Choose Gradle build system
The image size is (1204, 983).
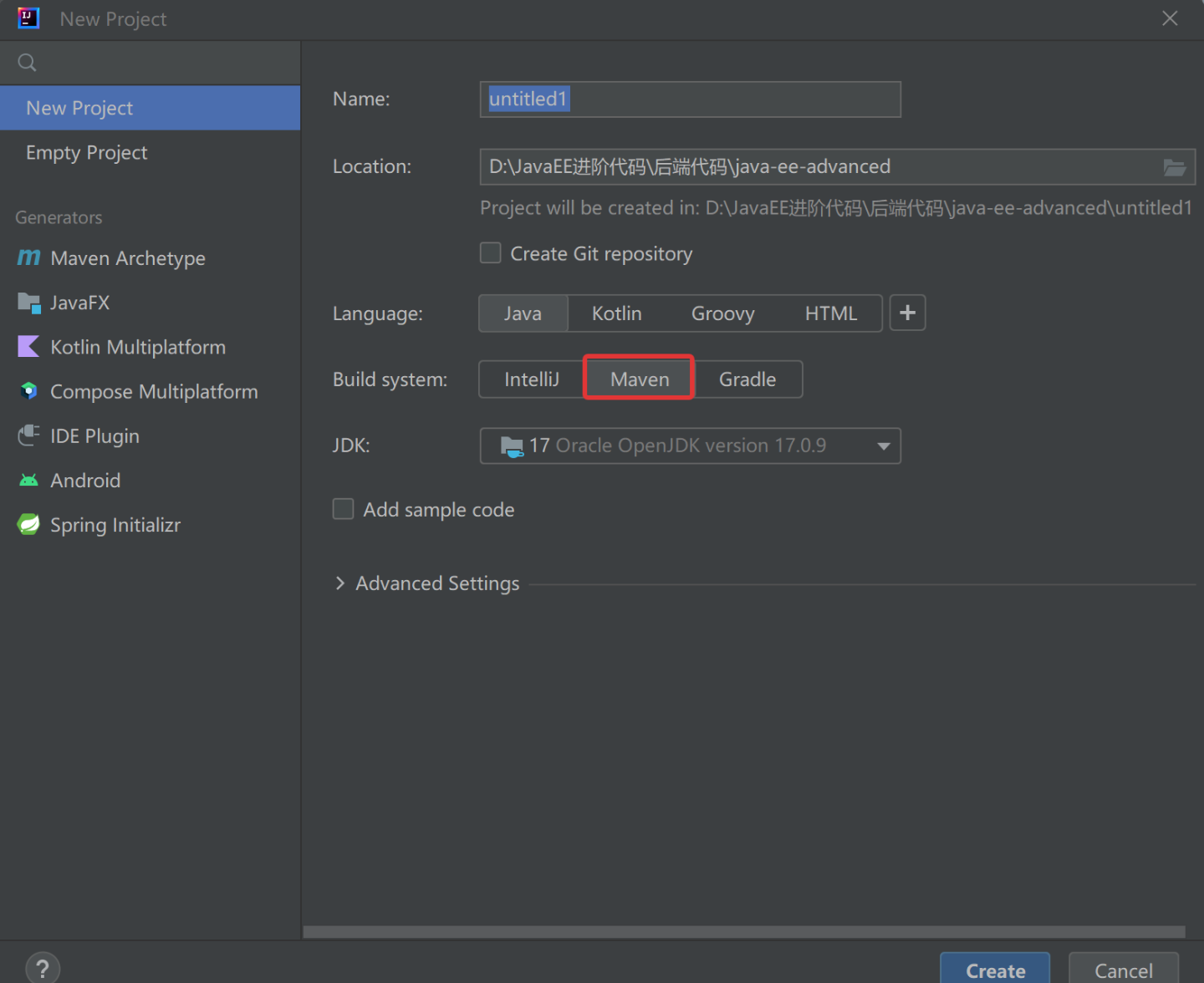point(747,379)
